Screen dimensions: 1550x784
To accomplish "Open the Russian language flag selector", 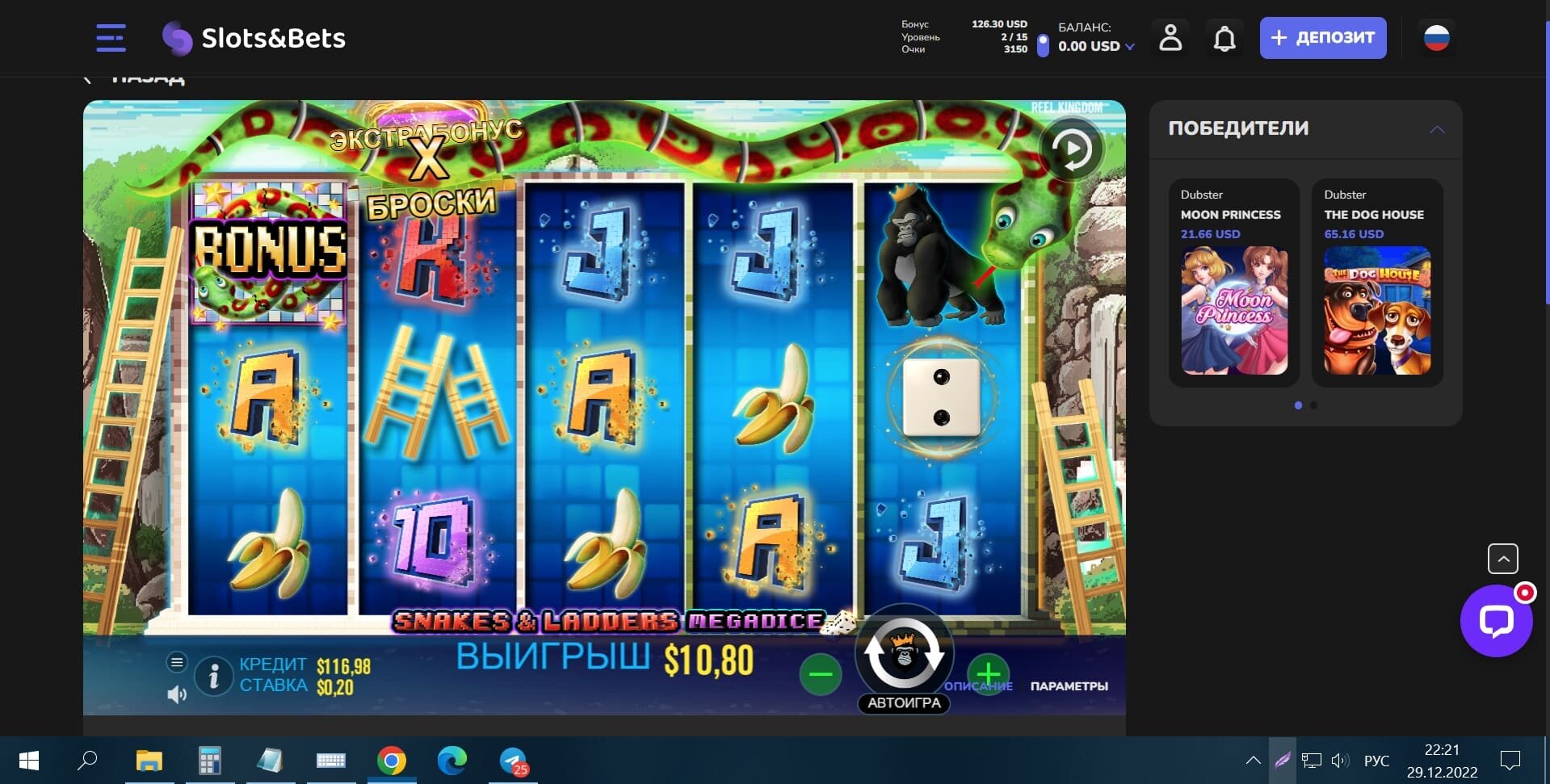I will click(x=1436, y=38).
